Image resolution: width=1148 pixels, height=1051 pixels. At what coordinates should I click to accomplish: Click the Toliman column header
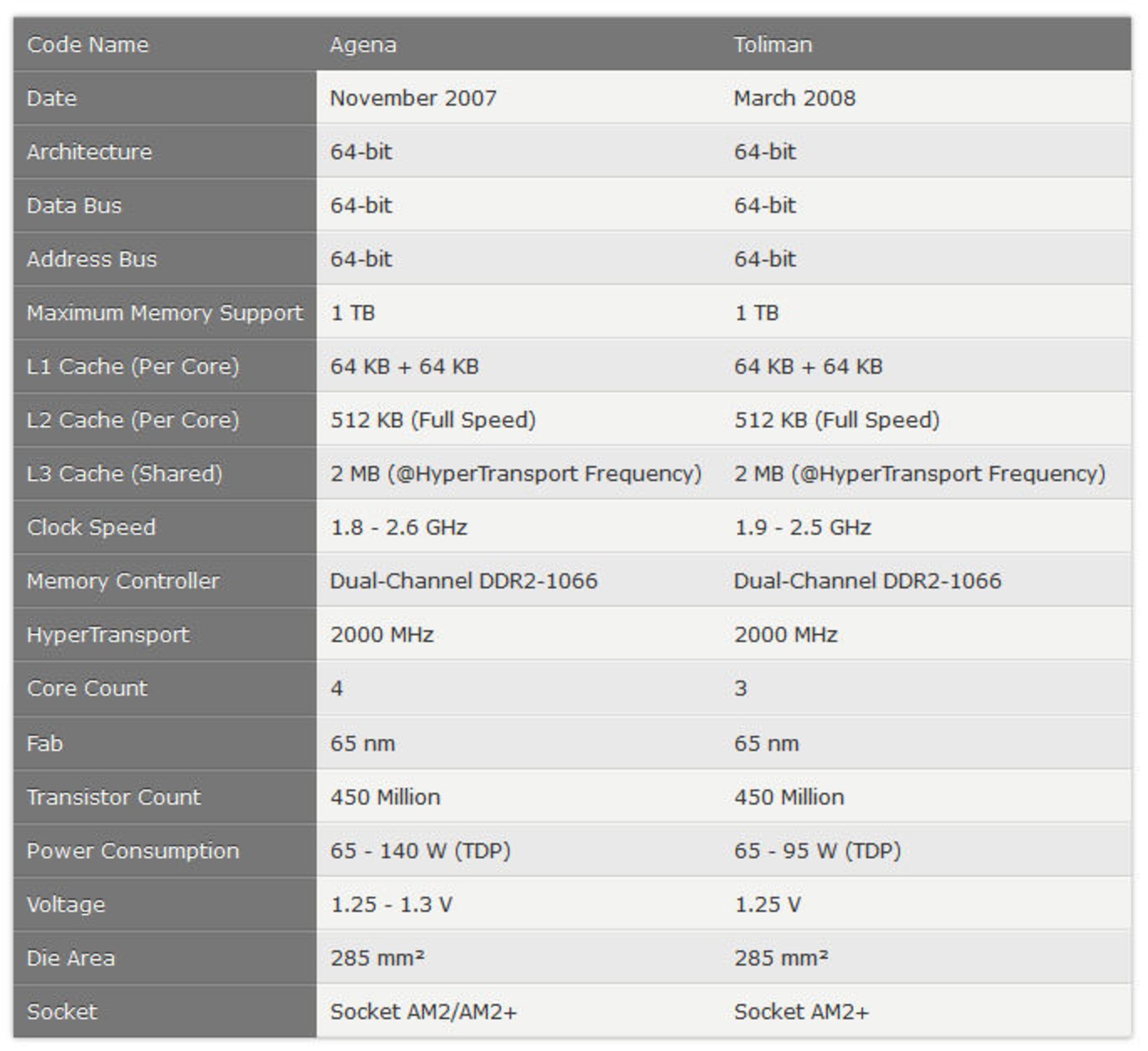pyautogui.click(x=773, y=45)
